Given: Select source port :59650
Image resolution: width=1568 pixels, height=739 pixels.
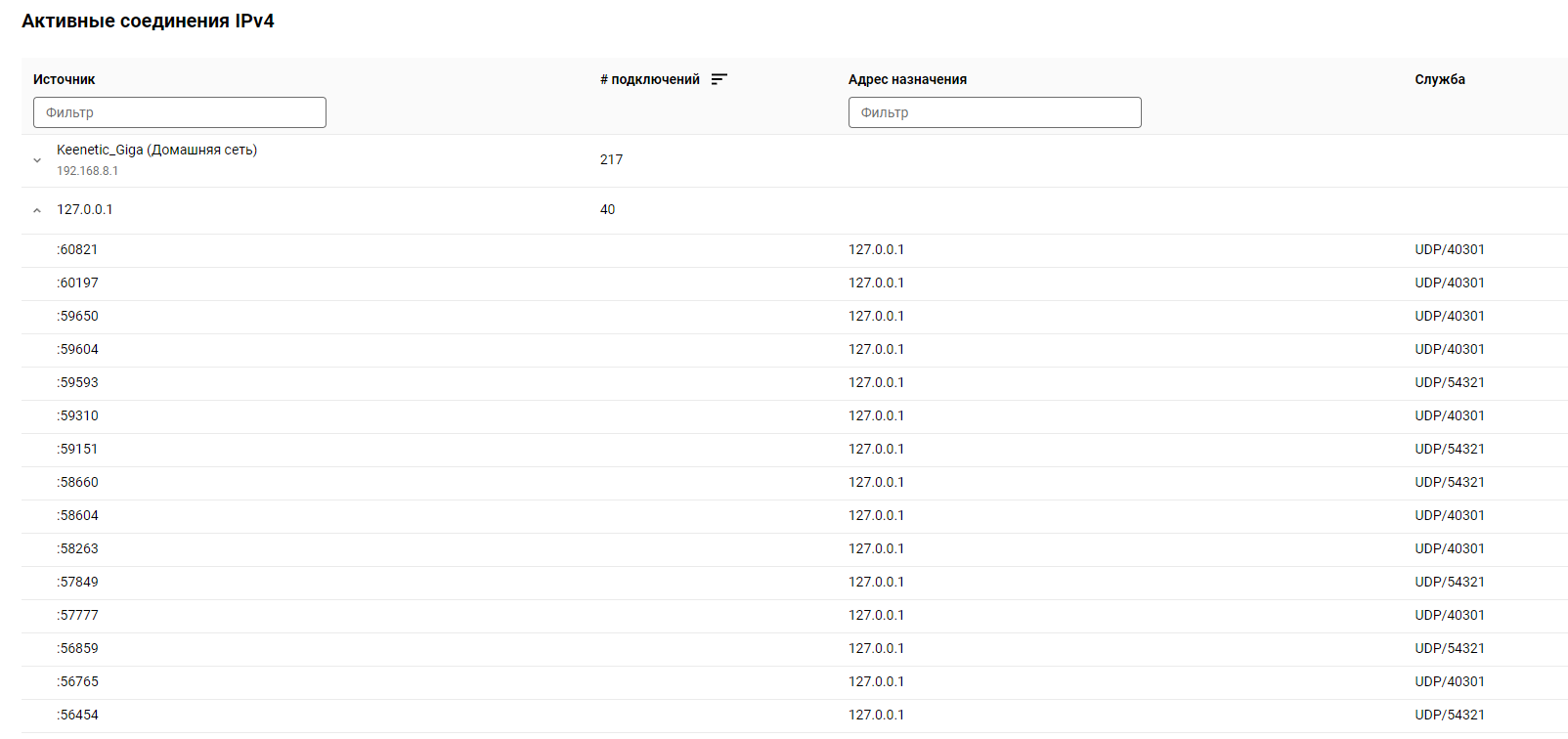Looking at the screenshot, I should 77,316.
